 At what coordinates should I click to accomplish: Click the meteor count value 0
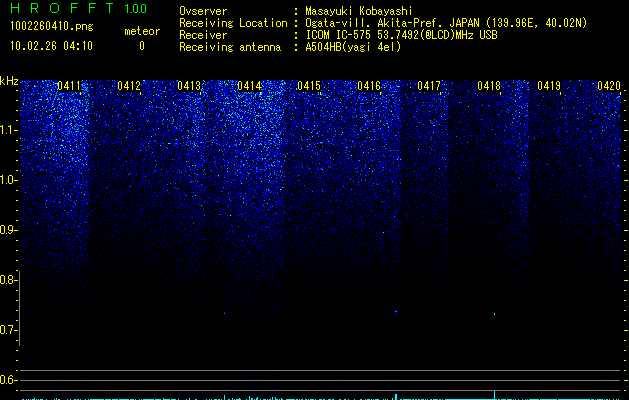[x=142, y=46]
